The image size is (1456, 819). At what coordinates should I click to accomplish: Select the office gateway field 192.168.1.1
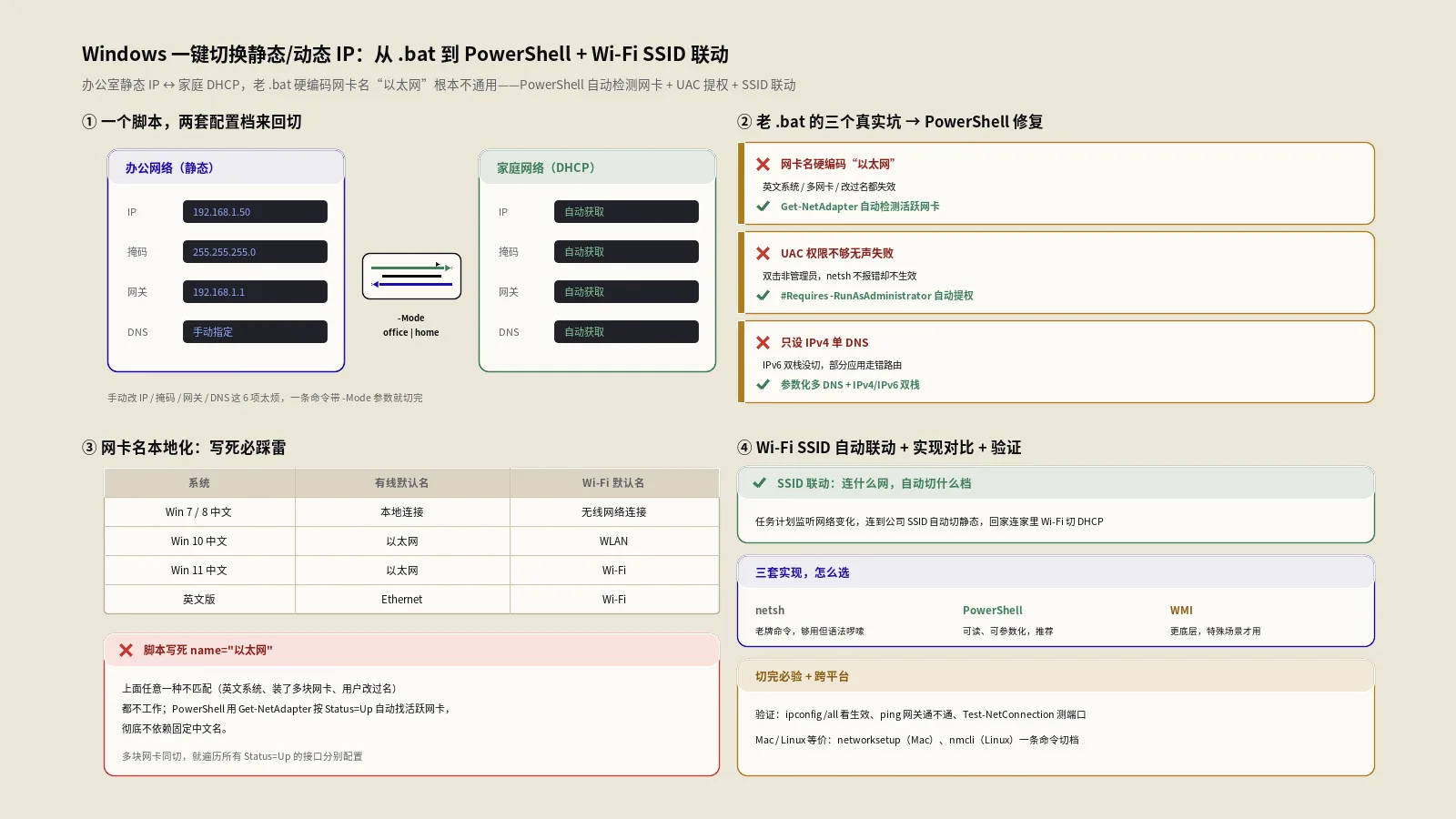[x=255, y=292]
